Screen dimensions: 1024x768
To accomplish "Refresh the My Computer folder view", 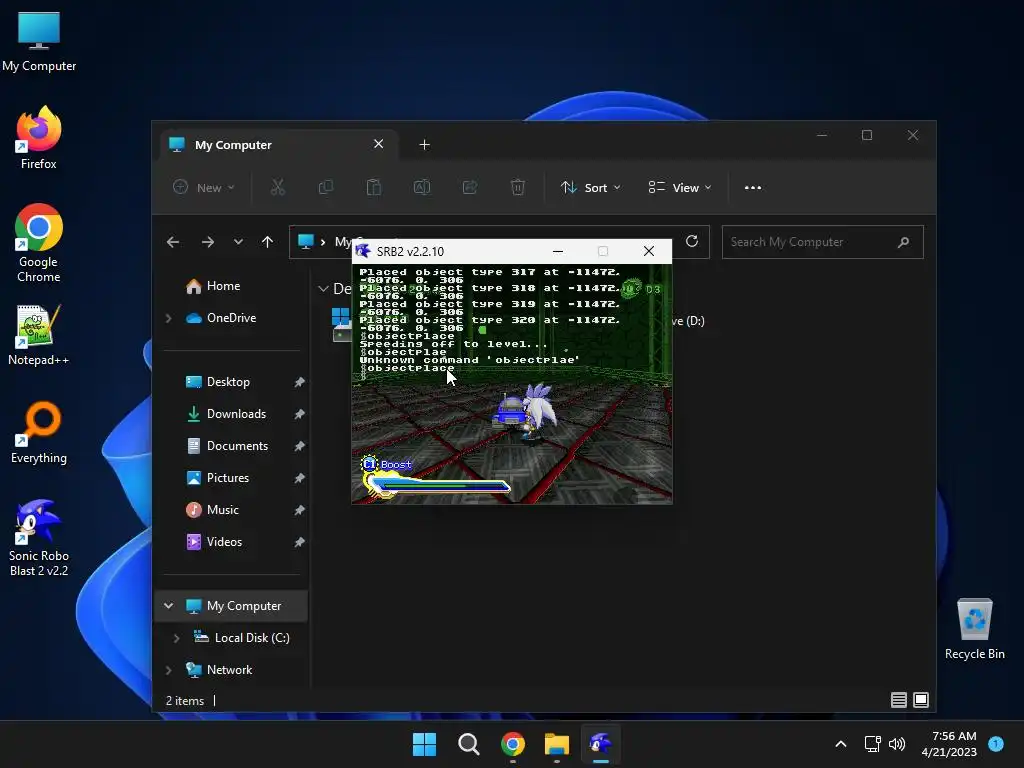I will click(x=692, y=242).
